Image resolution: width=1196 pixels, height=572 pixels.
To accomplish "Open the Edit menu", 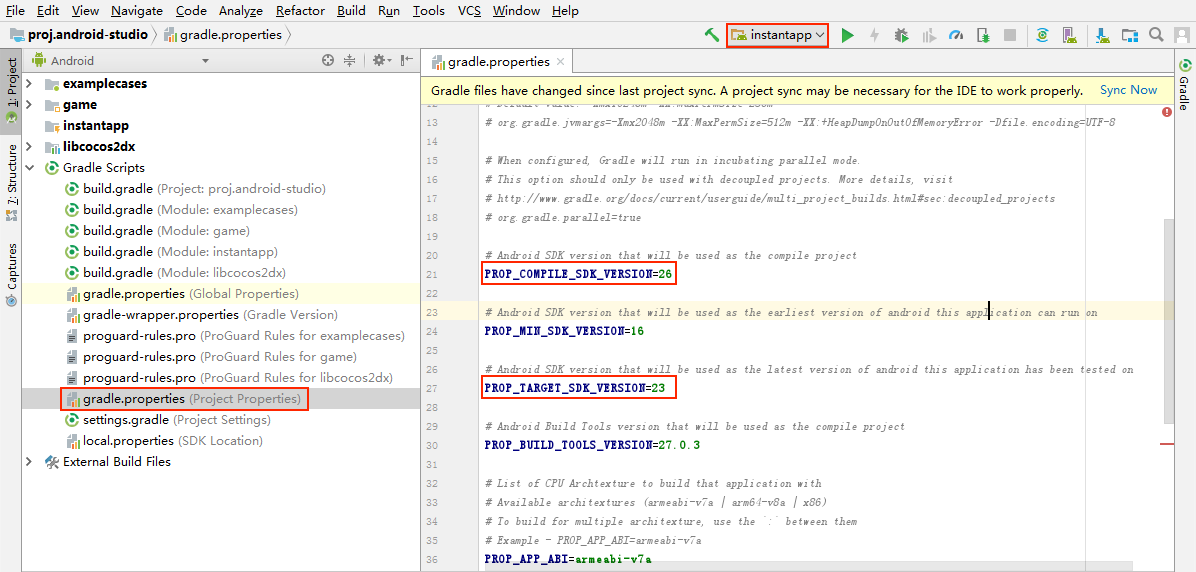I will coord(47,11).
